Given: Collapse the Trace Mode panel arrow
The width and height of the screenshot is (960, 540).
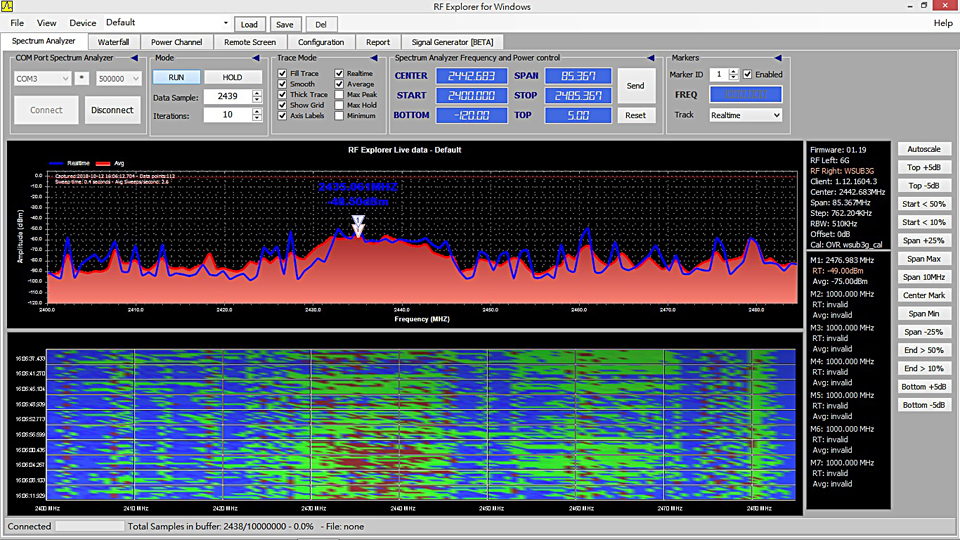Looking at the screenshot, I should [374, 58].
